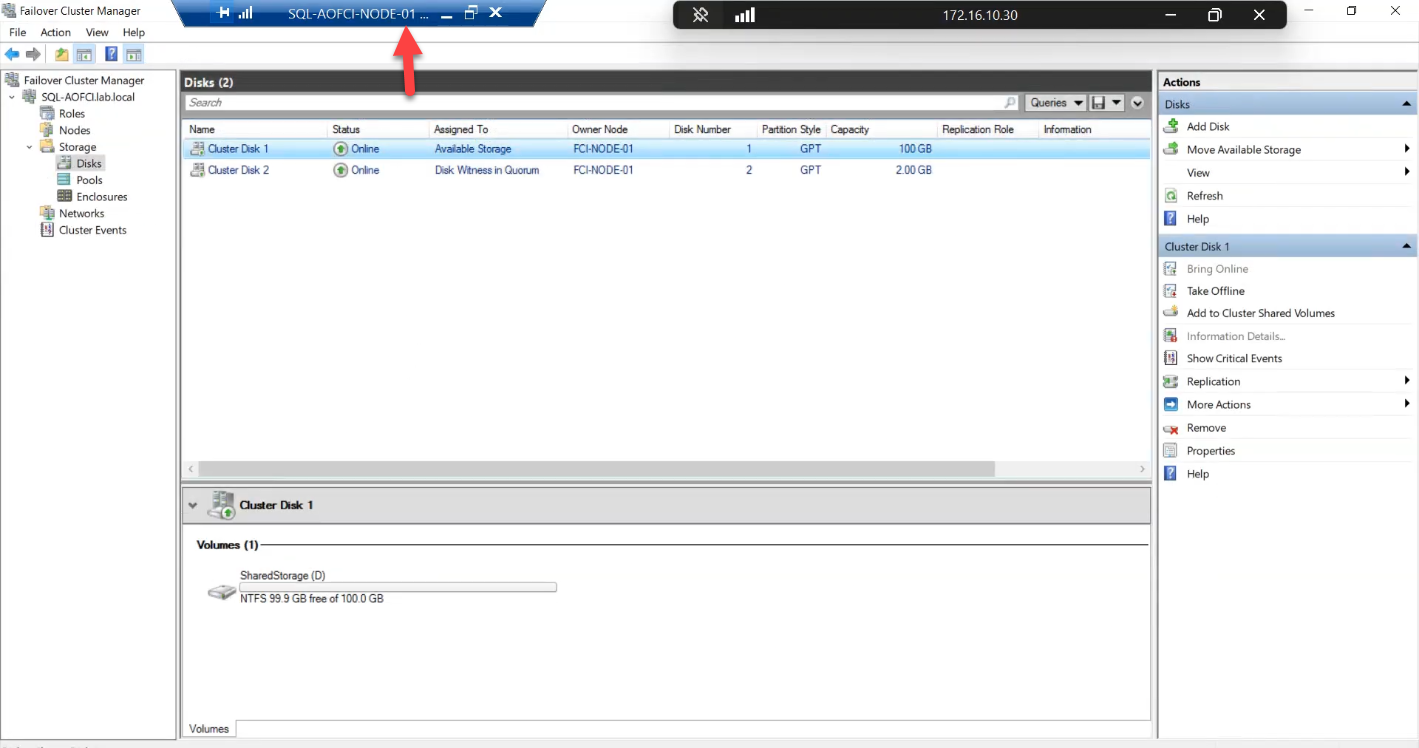1419x748 pixels.
Task: Select Nodes in the console tree
Action: pos(74,130)
